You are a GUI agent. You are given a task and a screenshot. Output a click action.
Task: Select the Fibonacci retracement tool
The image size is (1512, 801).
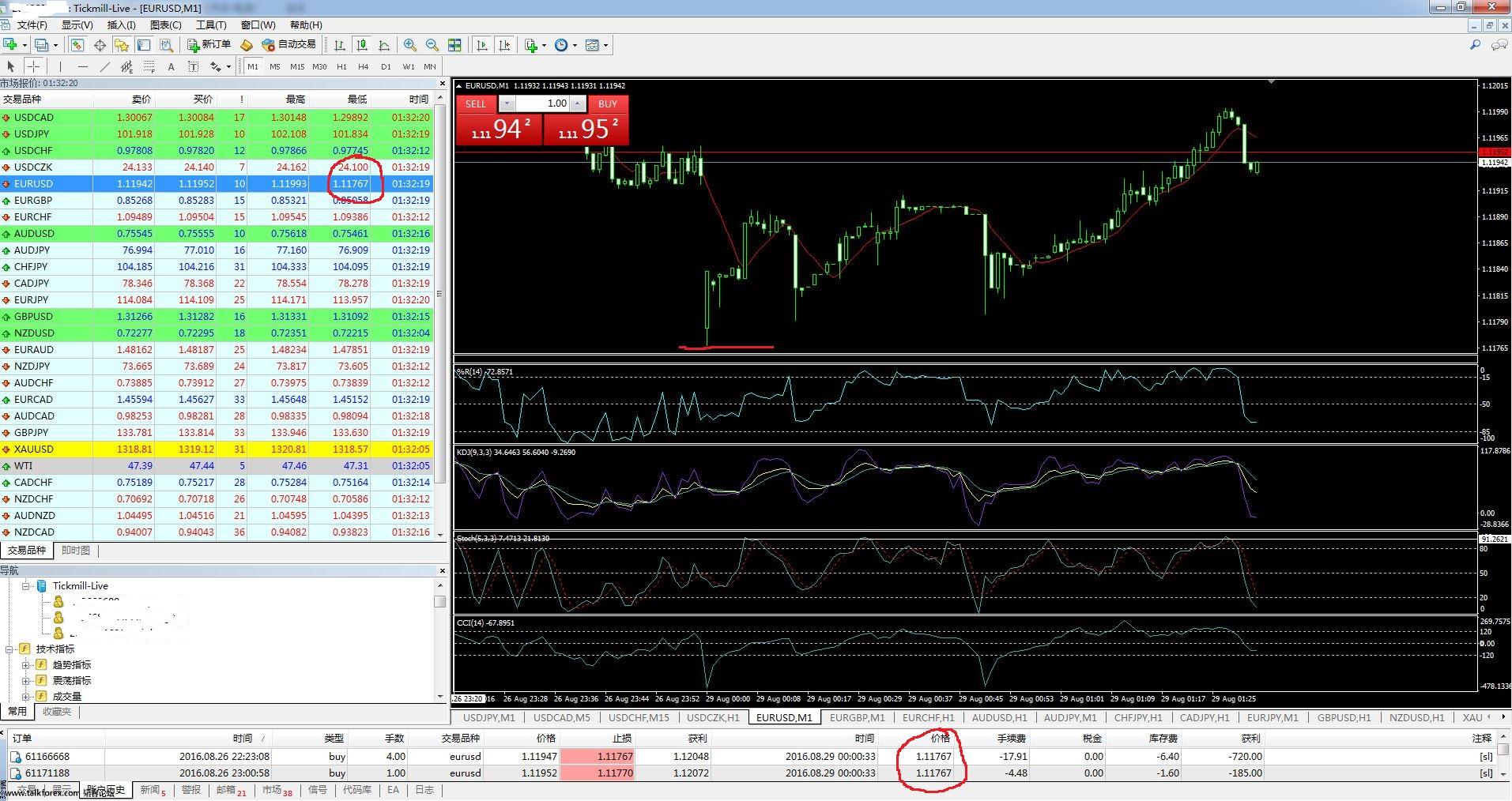[149, 66]
